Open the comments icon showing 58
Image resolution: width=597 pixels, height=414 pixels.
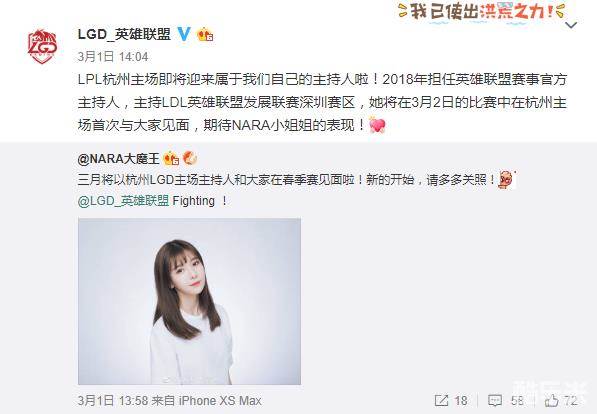506,400
